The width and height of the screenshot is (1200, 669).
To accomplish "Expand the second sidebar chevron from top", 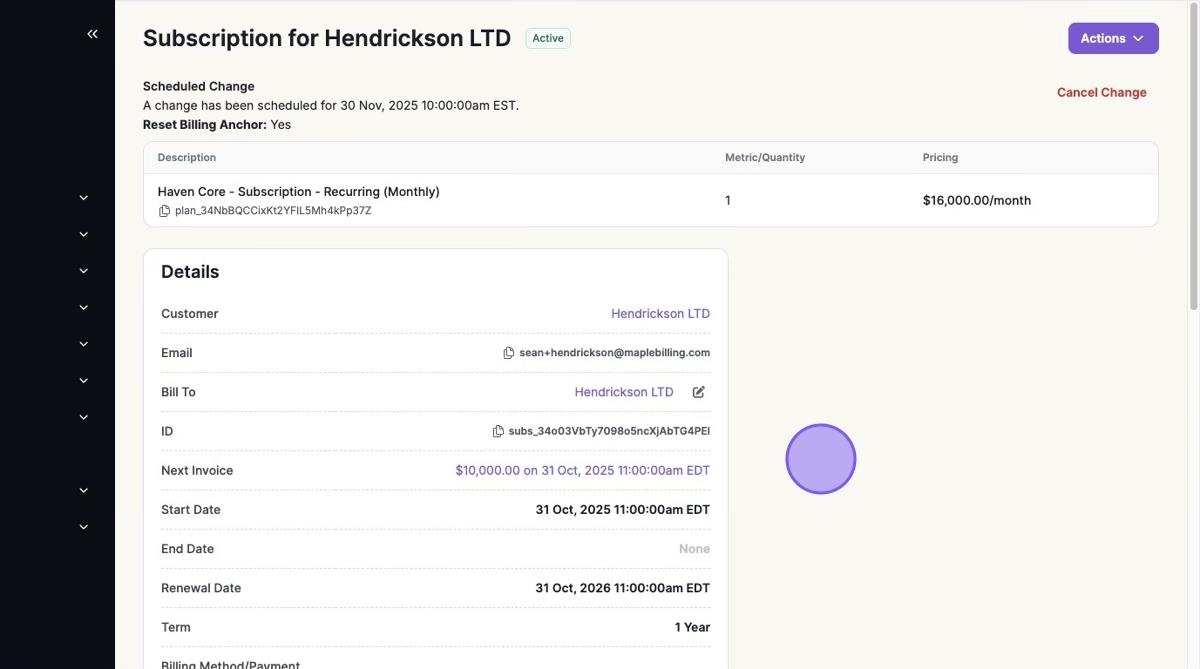I will (x=84, y=234).
